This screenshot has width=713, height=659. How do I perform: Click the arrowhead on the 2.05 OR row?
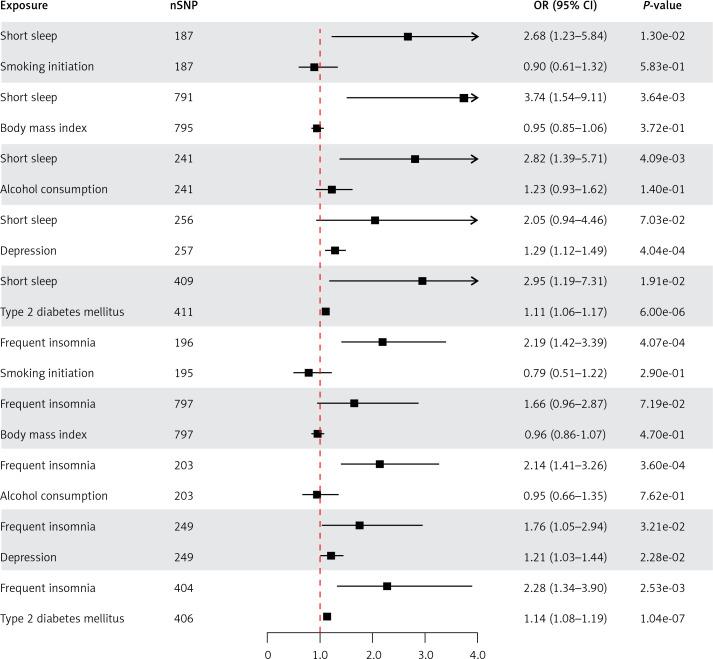pyautogui.click(x=473, y=220)
